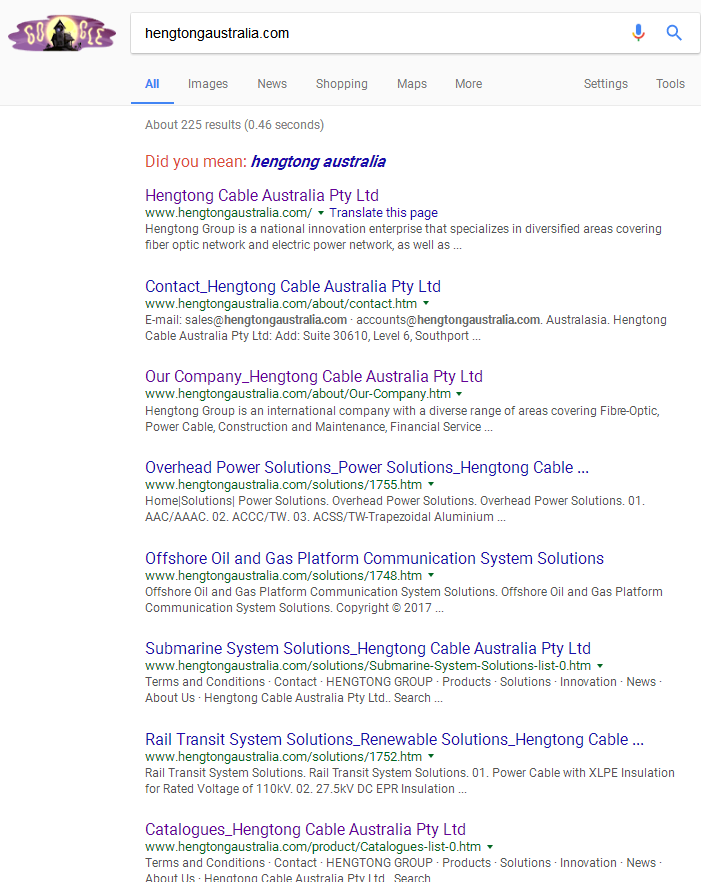The image size is (701, 882).
Task: Expand the arrow beside Our-Company.htm URL
Action: (459, 394)
